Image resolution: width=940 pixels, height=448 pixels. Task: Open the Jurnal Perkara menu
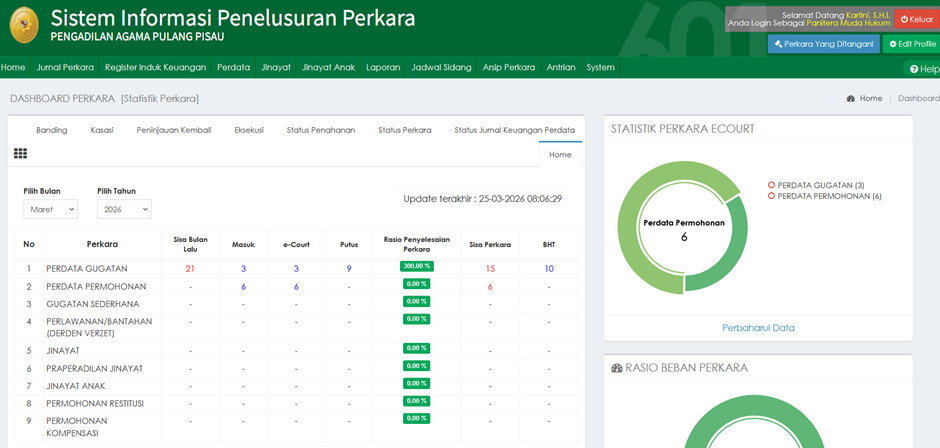65,68
